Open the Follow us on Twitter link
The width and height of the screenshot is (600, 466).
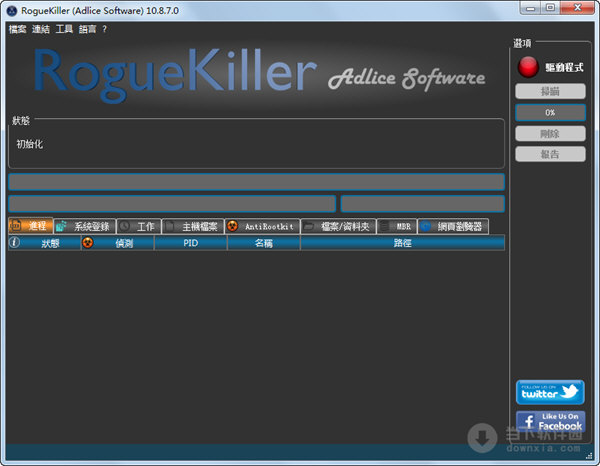pos(550,392)
